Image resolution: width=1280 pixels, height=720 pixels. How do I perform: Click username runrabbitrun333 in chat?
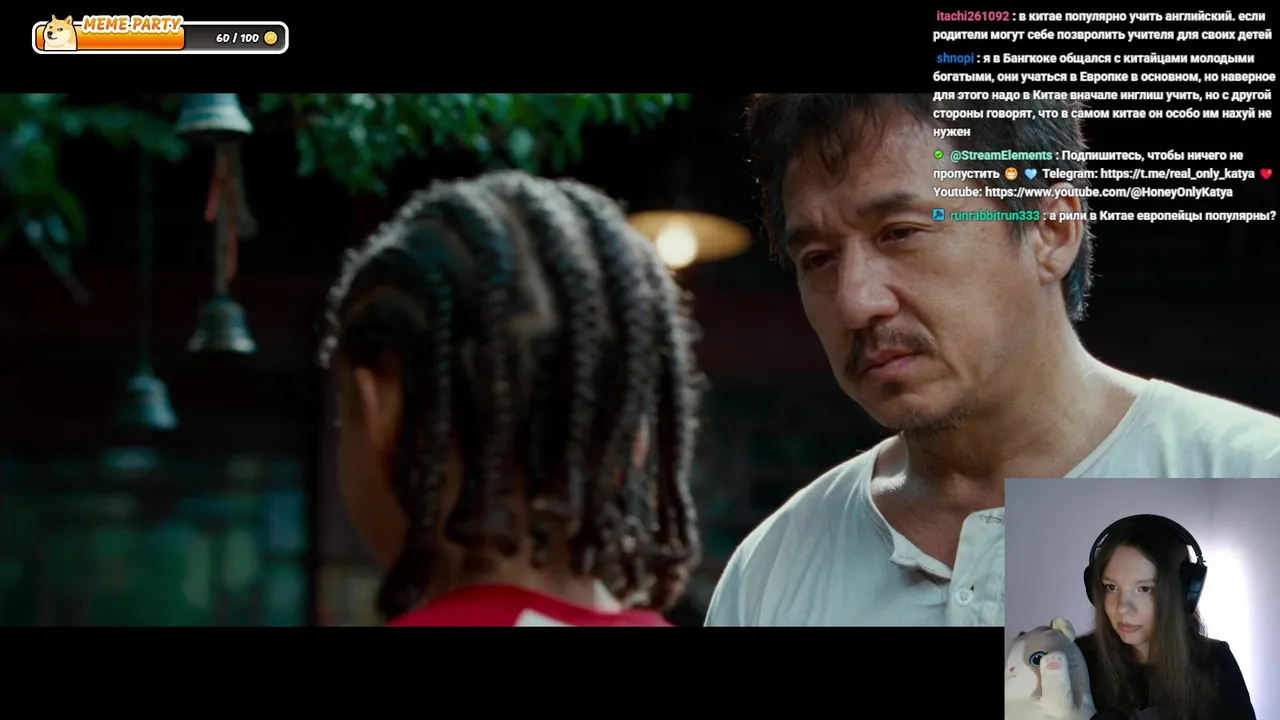(995, 215)
